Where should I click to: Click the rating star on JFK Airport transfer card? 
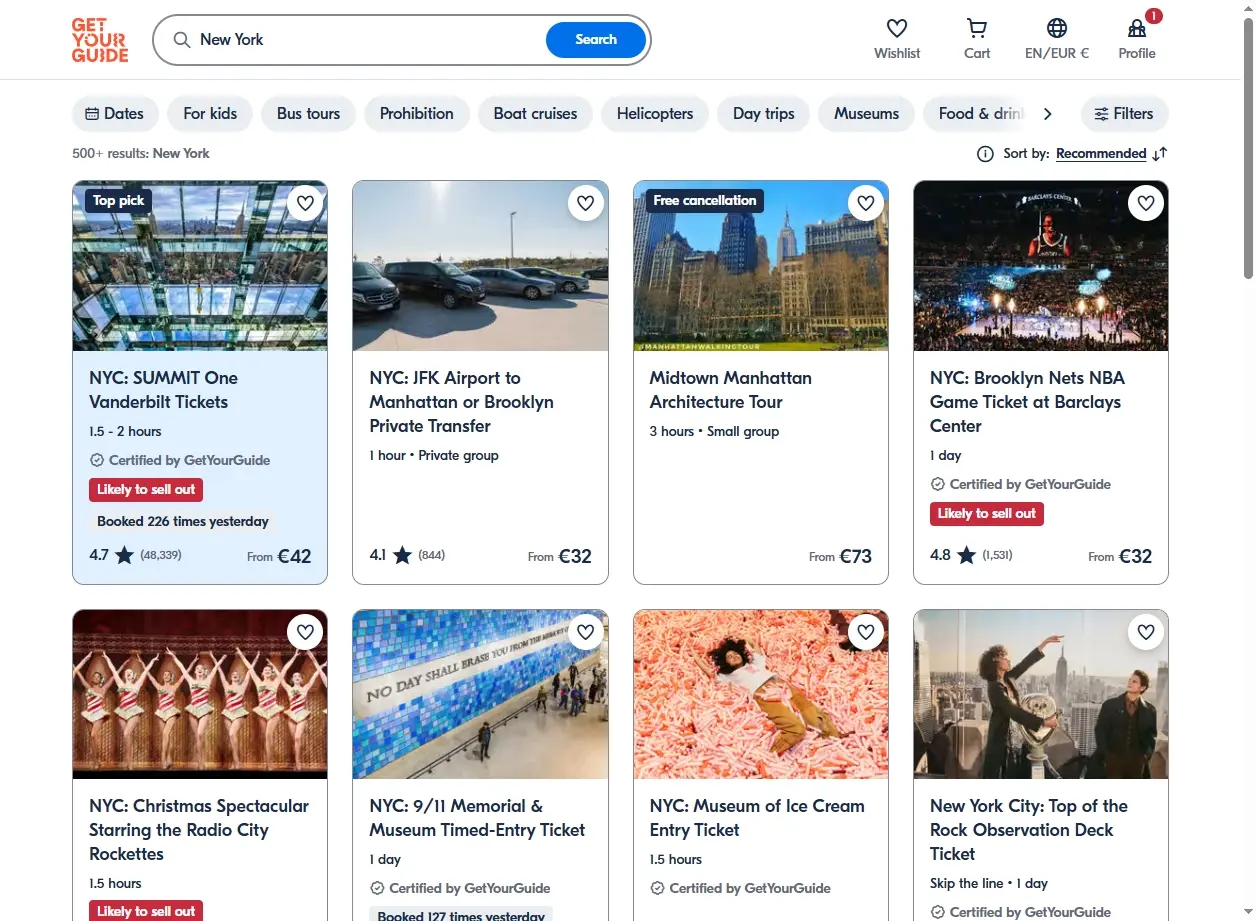[x=402, y=555]
